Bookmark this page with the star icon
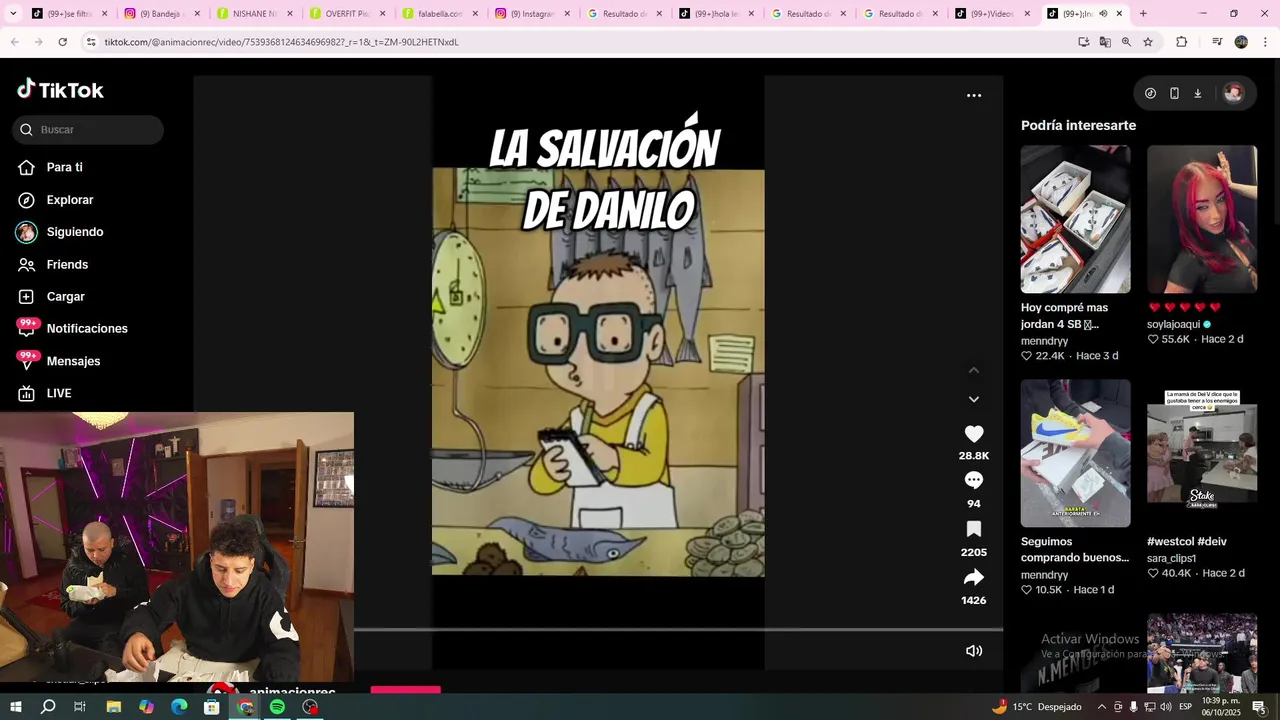 click(x=1148, y=42)
